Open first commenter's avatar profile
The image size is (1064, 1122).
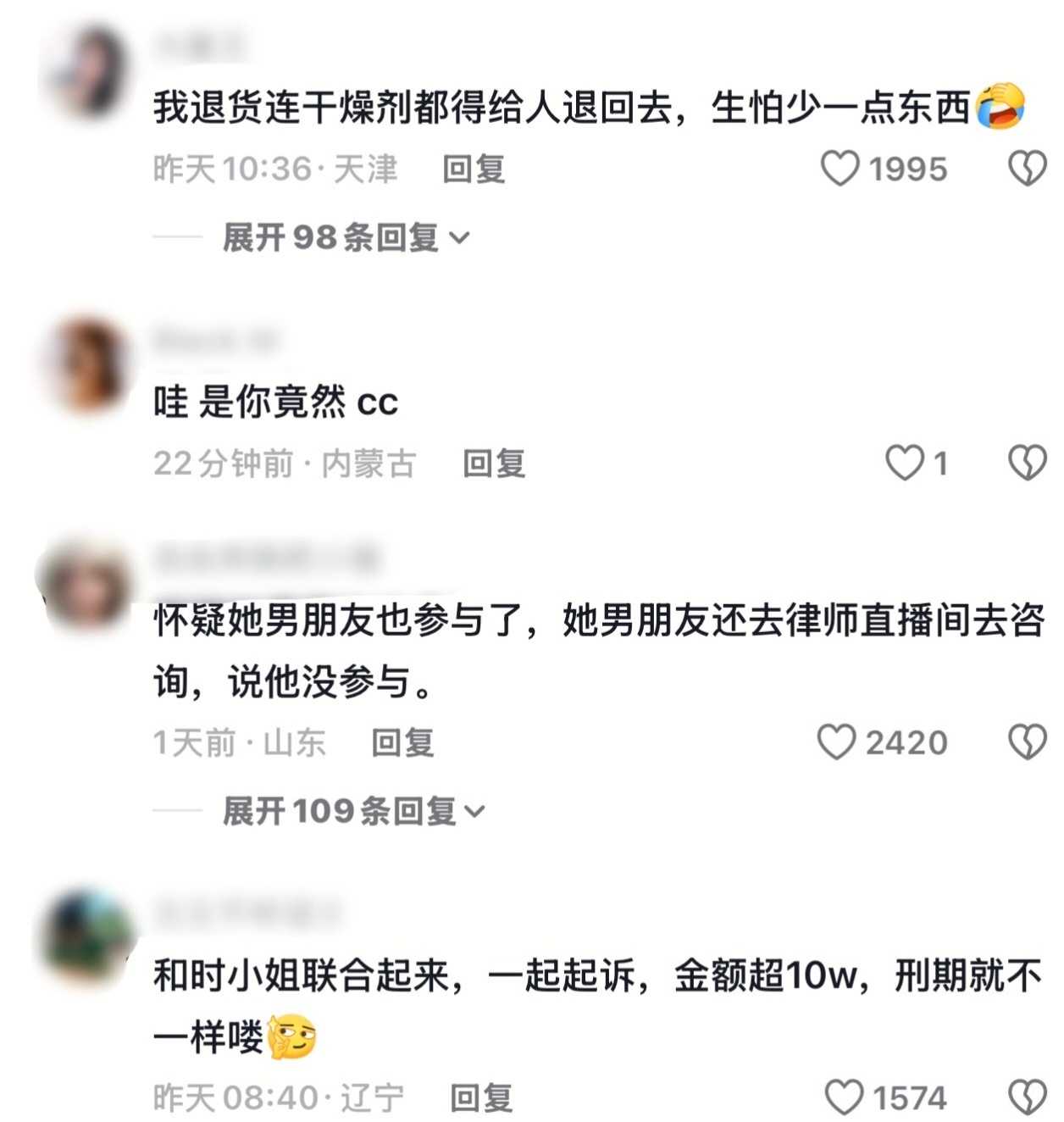click(86, 73)
